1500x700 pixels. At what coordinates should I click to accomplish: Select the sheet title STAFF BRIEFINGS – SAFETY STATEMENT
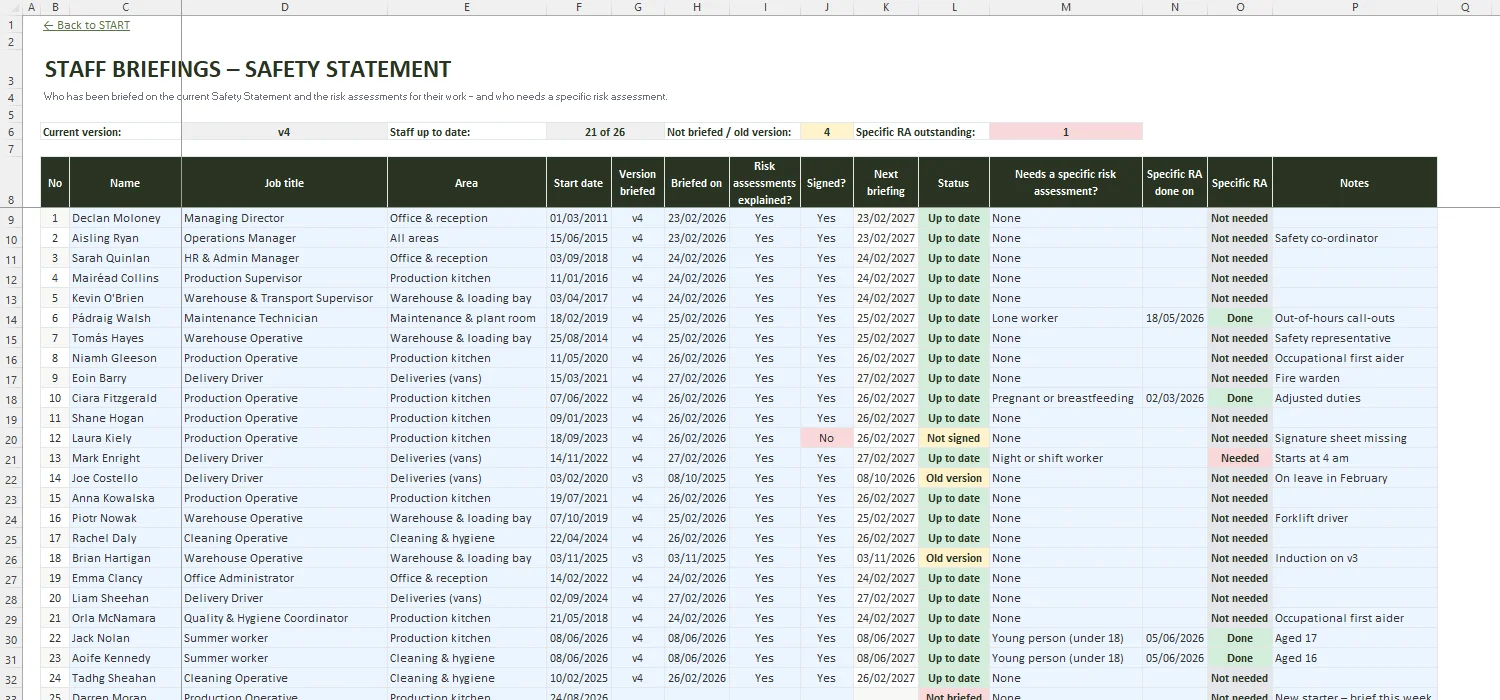[248, 70]
